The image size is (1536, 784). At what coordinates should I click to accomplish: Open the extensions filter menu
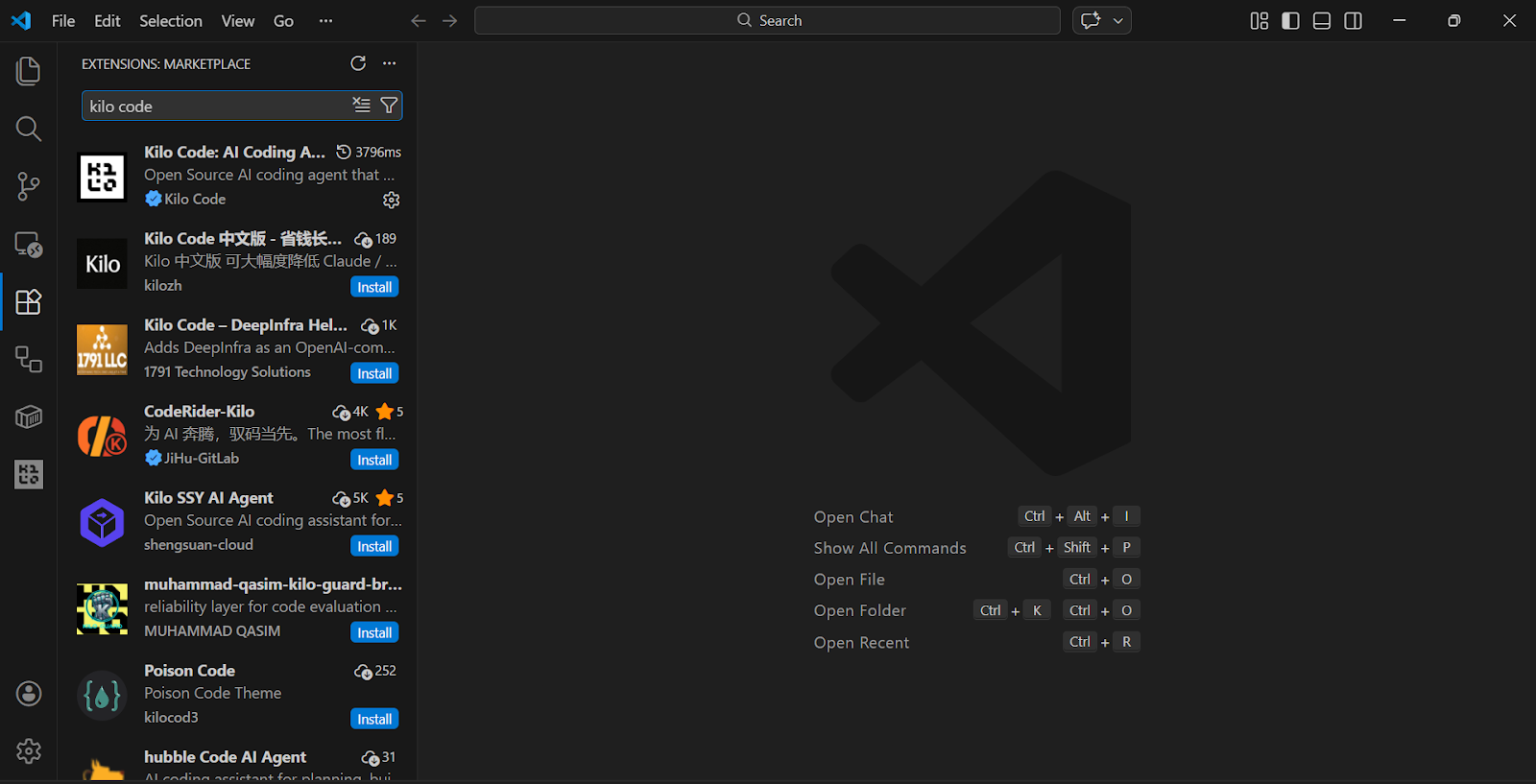(389, 106)
